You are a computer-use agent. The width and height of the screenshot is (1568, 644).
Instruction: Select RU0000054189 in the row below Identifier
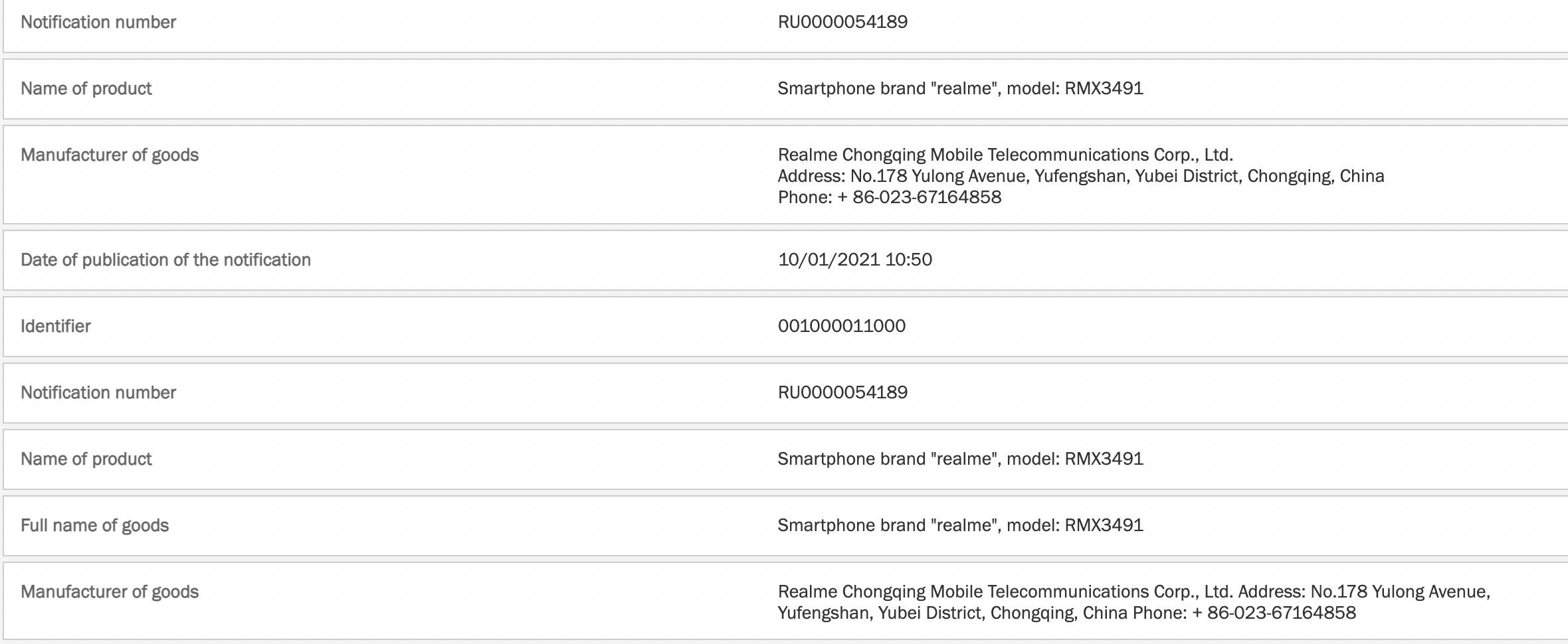coord(842,392)
